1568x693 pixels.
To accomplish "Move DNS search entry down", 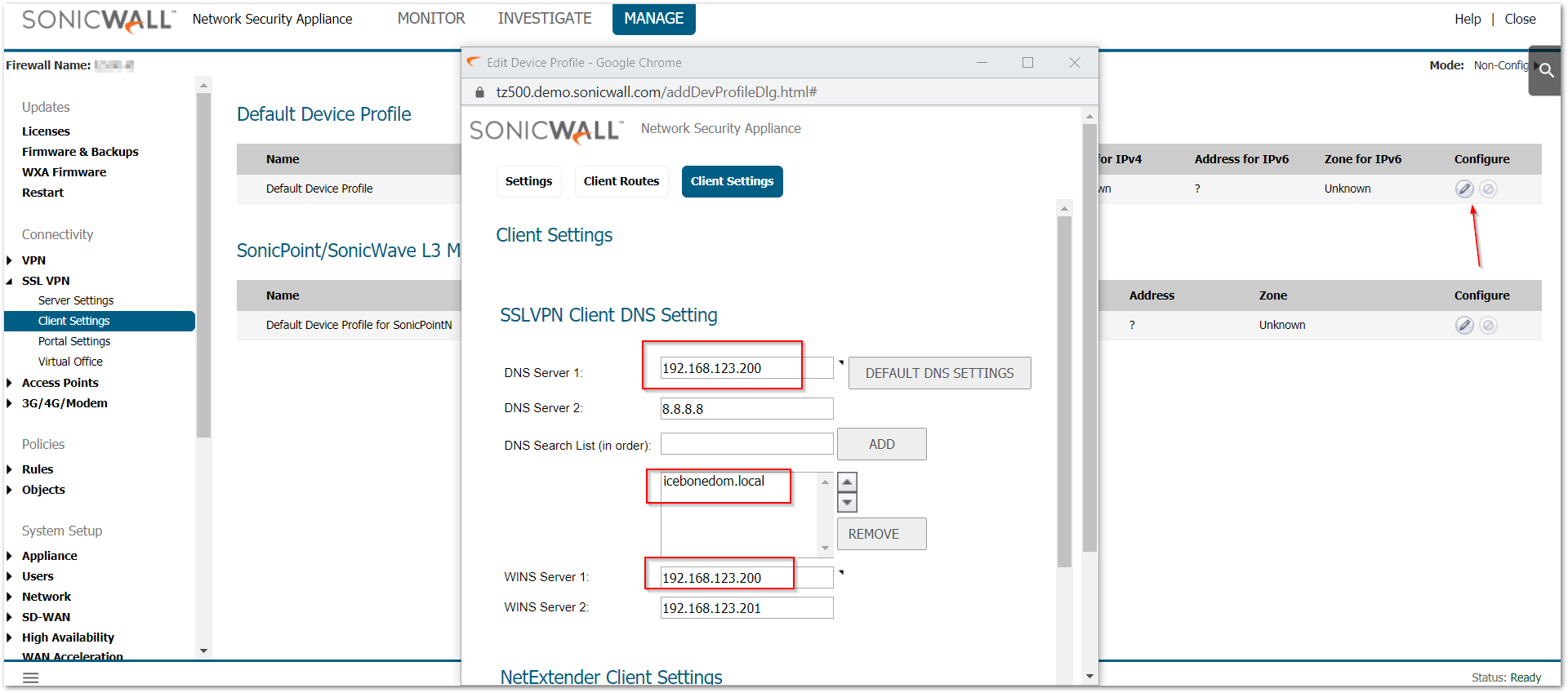I will tap(847, 502).
